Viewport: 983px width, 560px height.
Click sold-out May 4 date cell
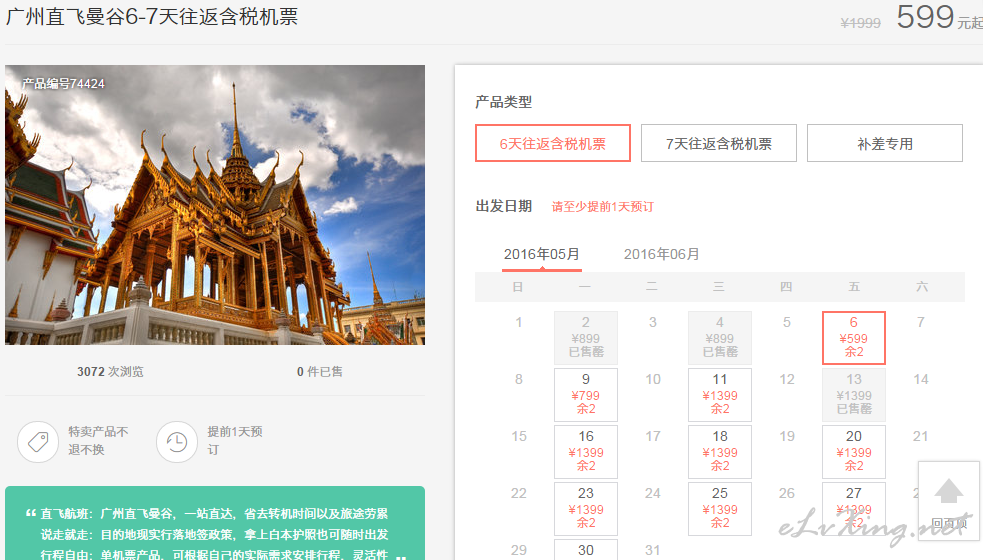coord(720,337)
